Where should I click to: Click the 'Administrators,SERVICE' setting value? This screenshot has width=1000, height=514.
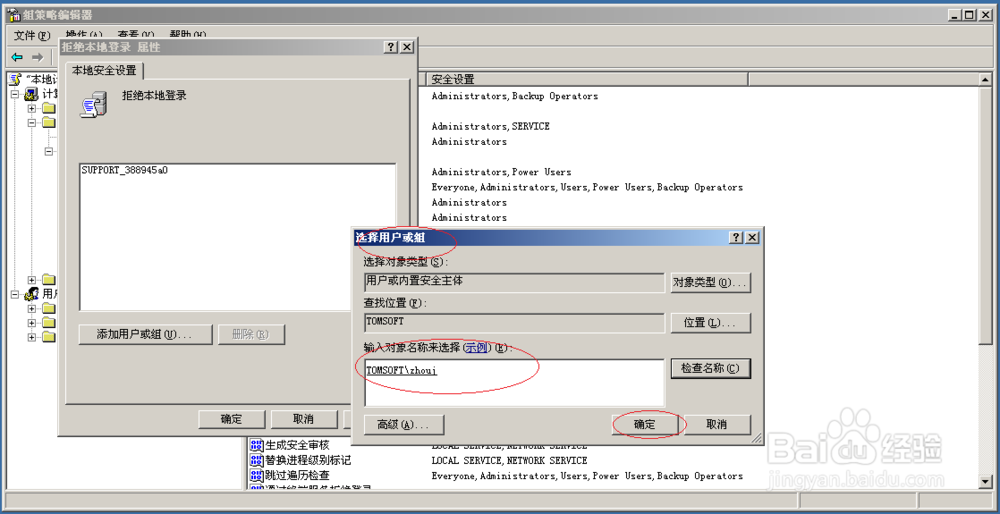pos(490,126)
